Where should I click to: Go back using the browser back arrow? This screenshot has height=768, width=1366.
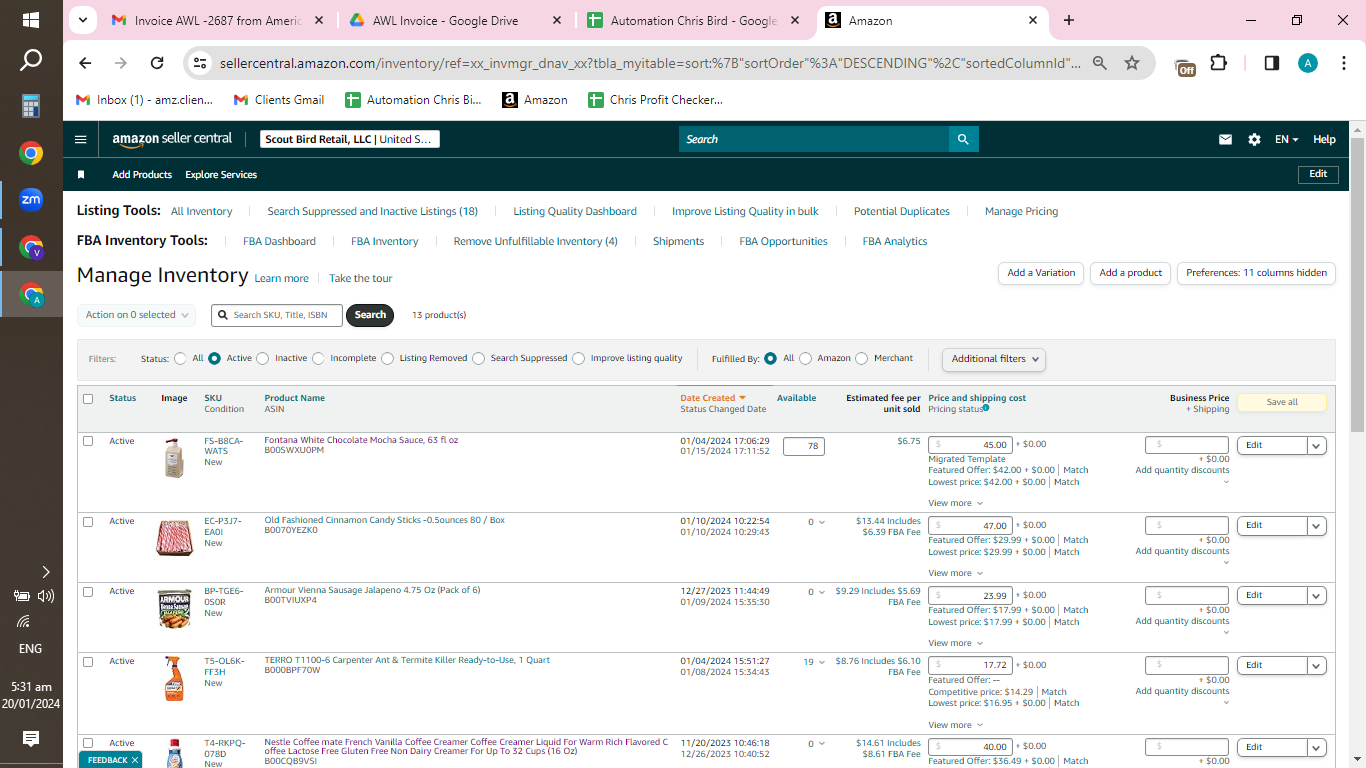point(85,63)
